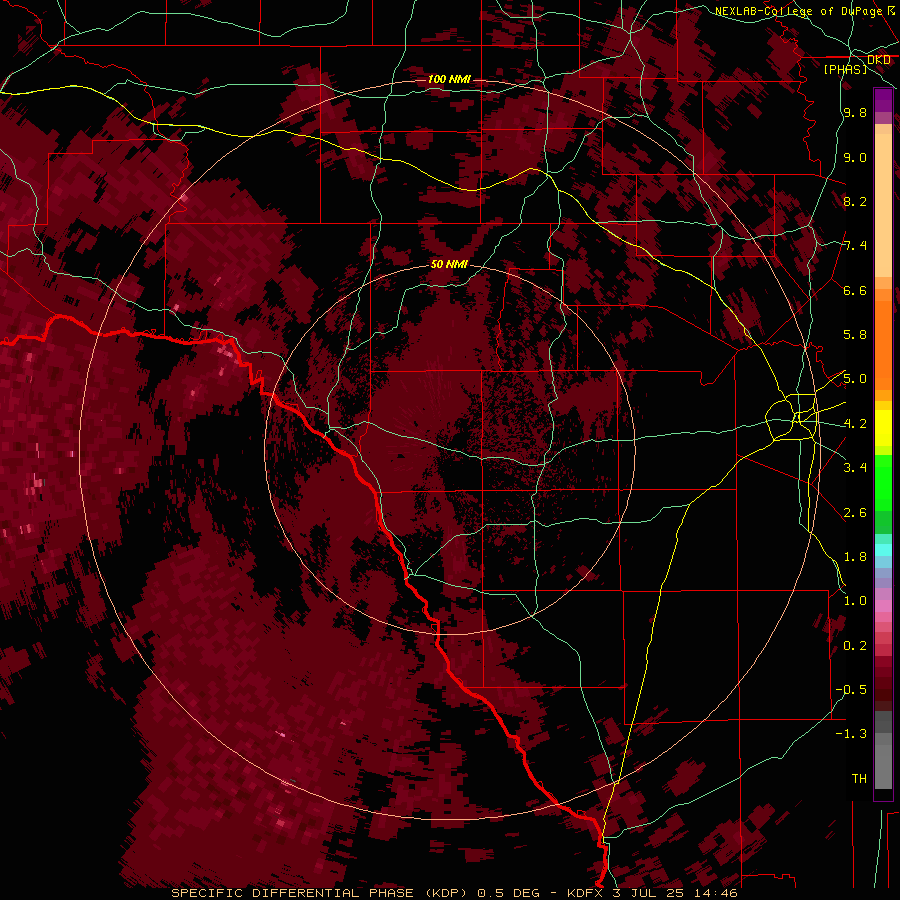Click the Specific Differential Phase KDFX caption
The width and height of the screenshot is (900, 900).
pyautogui.click(x=455, y=893)
